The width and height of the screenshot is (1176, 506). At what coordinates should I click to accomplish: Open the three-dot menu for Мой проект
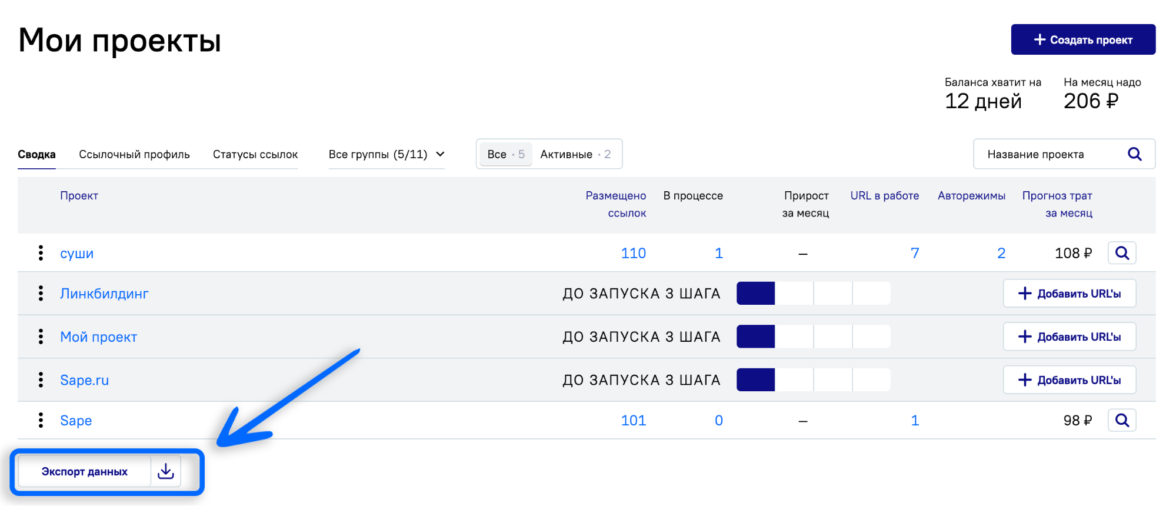click(x=41, y=337)
